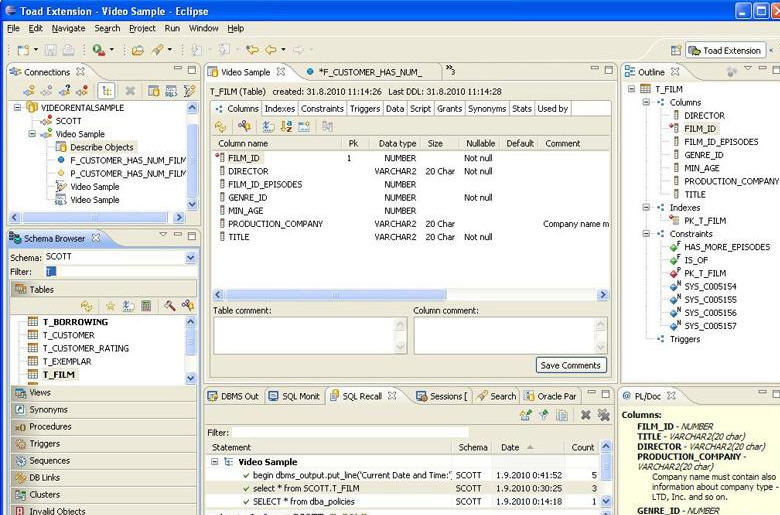Image resolution: width=780 pixels, height=515 pixels.
Task: Open the Sequences section in Schema Browser
Action: coord(104,461)
